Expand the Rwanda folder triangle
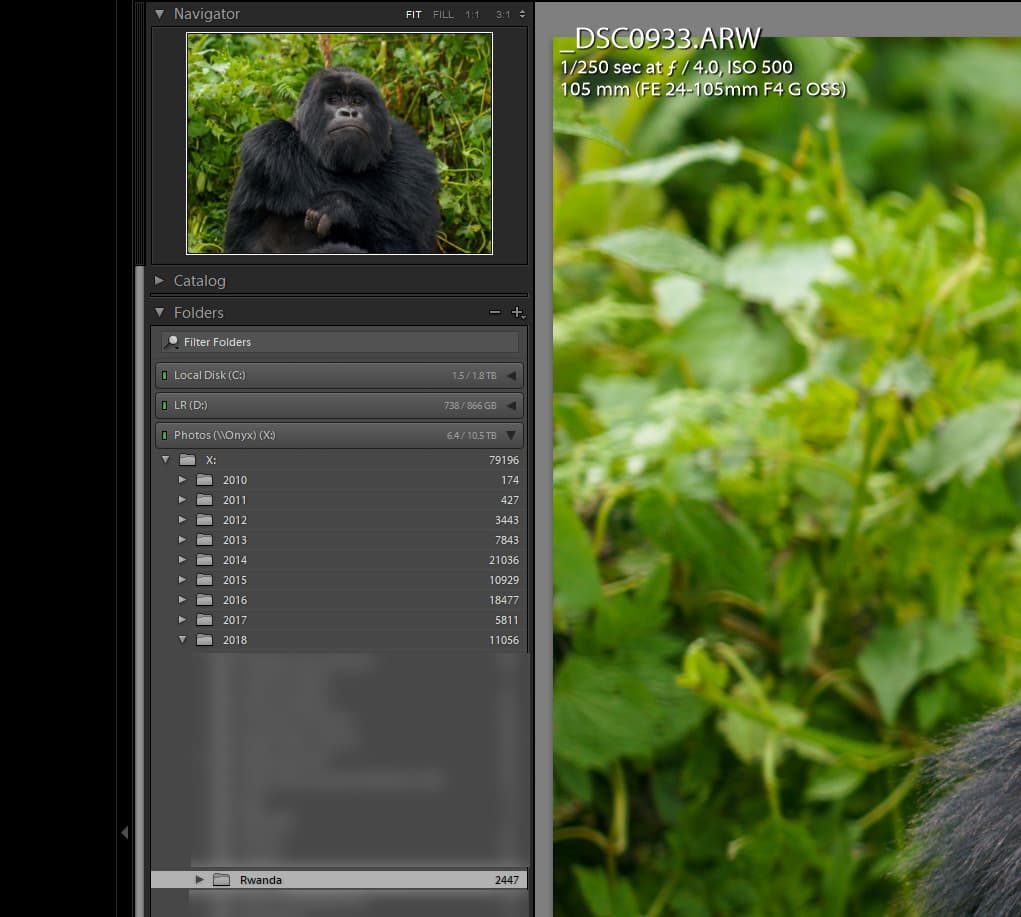 199,880
